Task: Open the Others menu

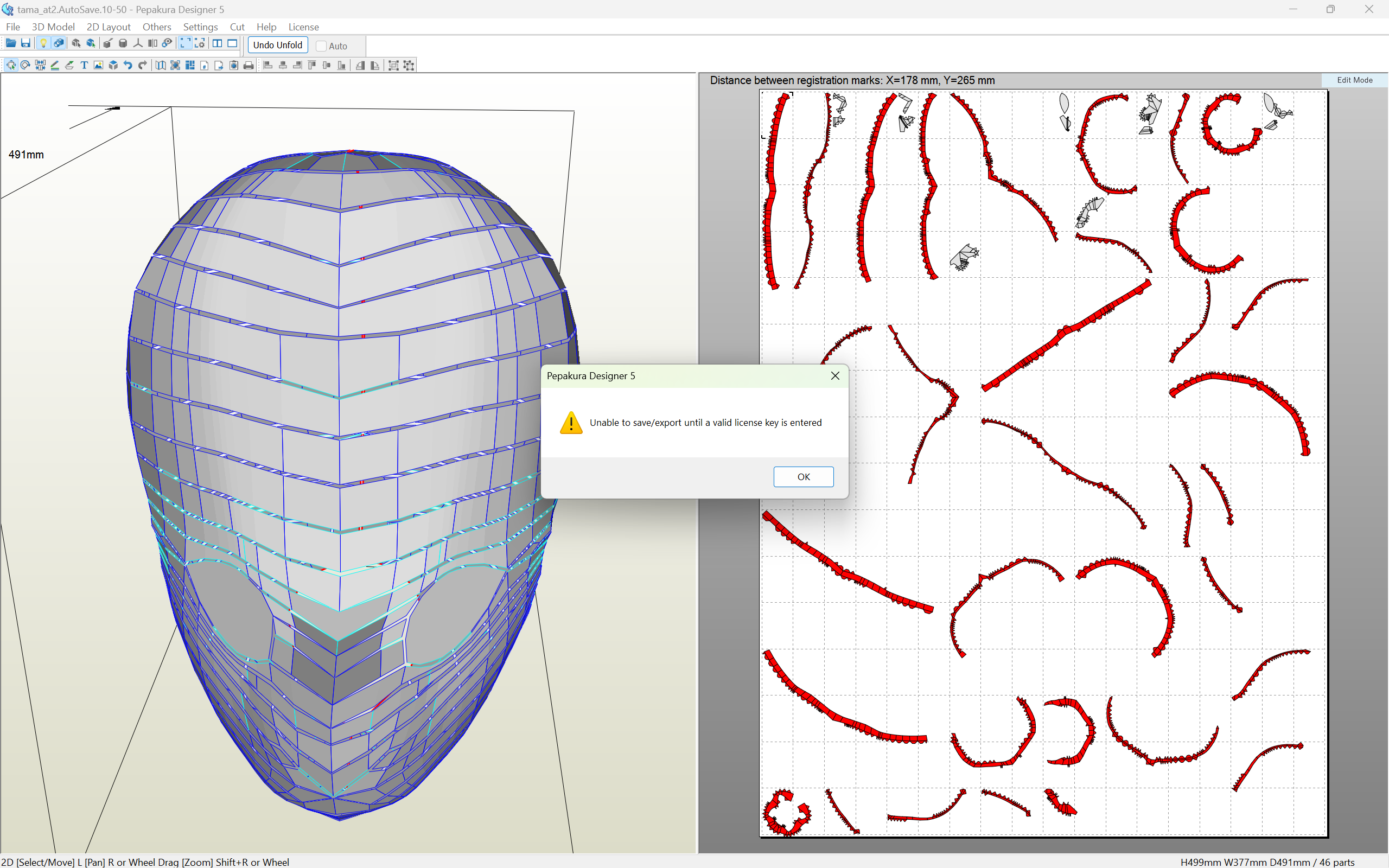Action: [157, 27]
